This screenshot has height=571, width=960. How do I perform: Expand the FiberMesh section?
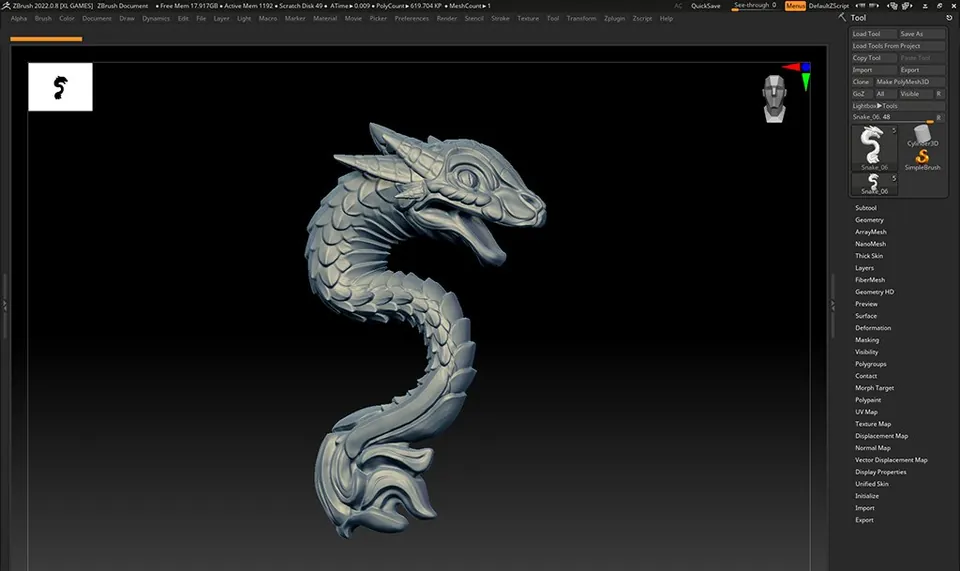[x=869, y=280]
